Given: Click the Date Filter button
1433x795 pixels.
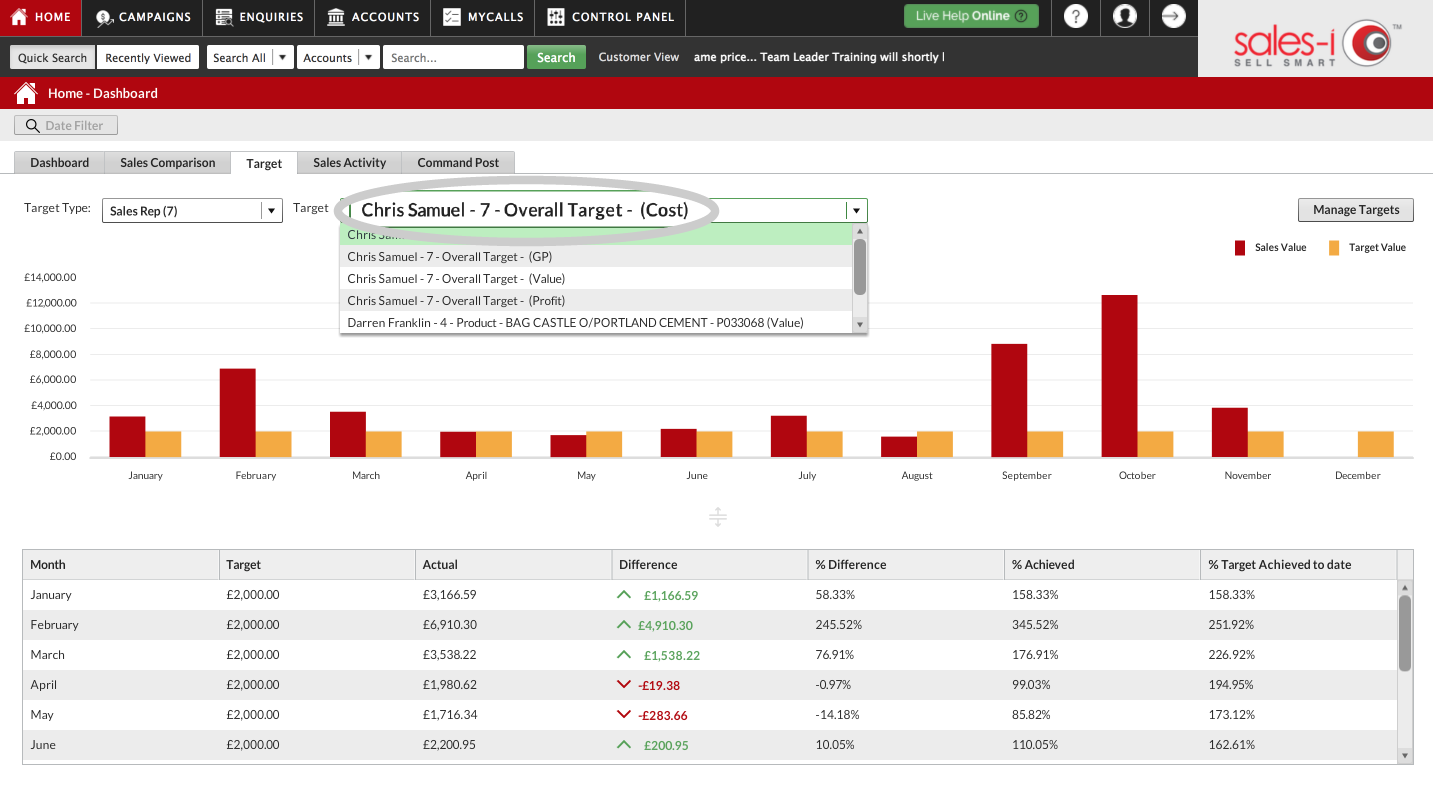Looking at the screenshot, I should click(66, 125).
